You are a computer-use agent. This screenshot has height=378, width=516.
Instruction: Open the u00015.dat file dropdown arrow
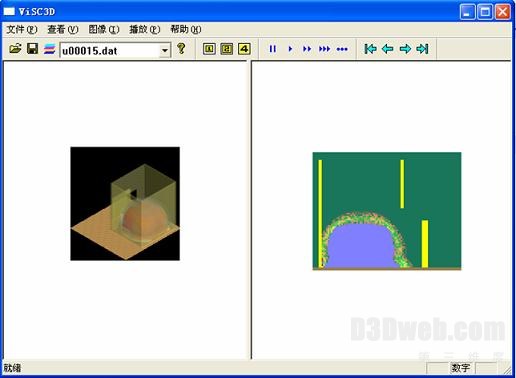(x=165, y=50)
